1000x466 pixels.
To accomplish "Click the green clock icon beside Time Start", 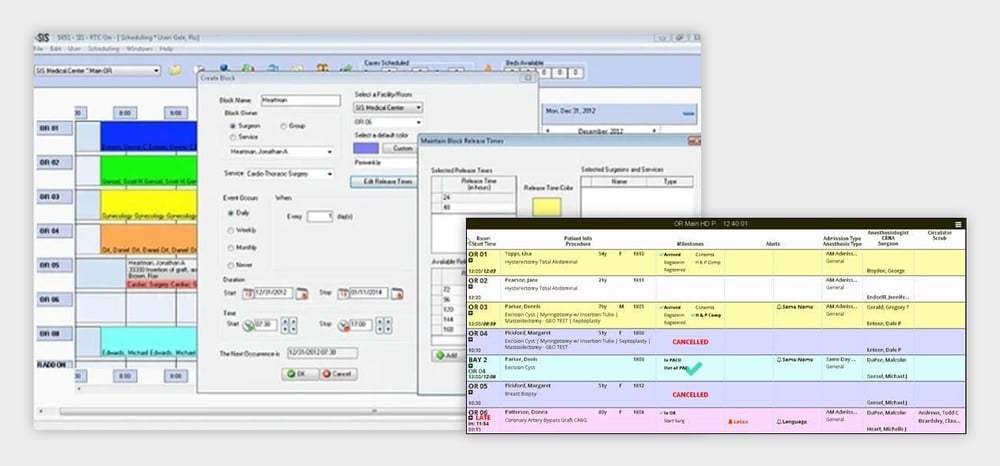I will point(248,325).
